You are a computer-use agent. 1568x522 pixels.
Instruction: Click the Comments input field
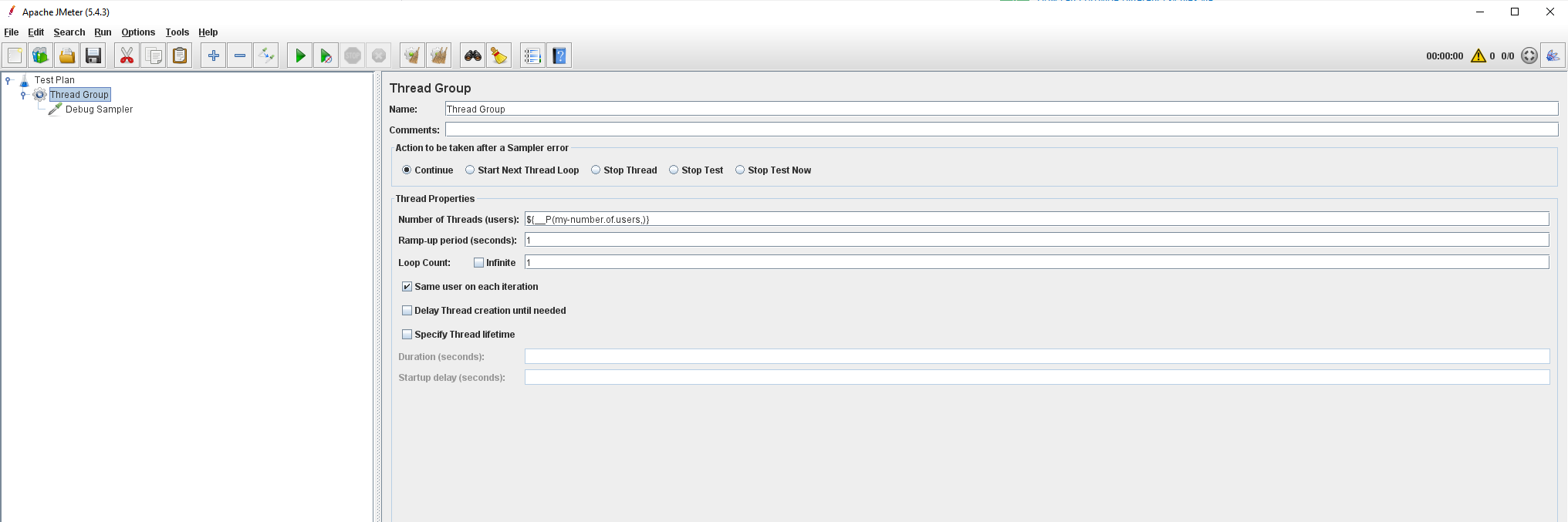pyautogui.click(x=1002, y=130)
